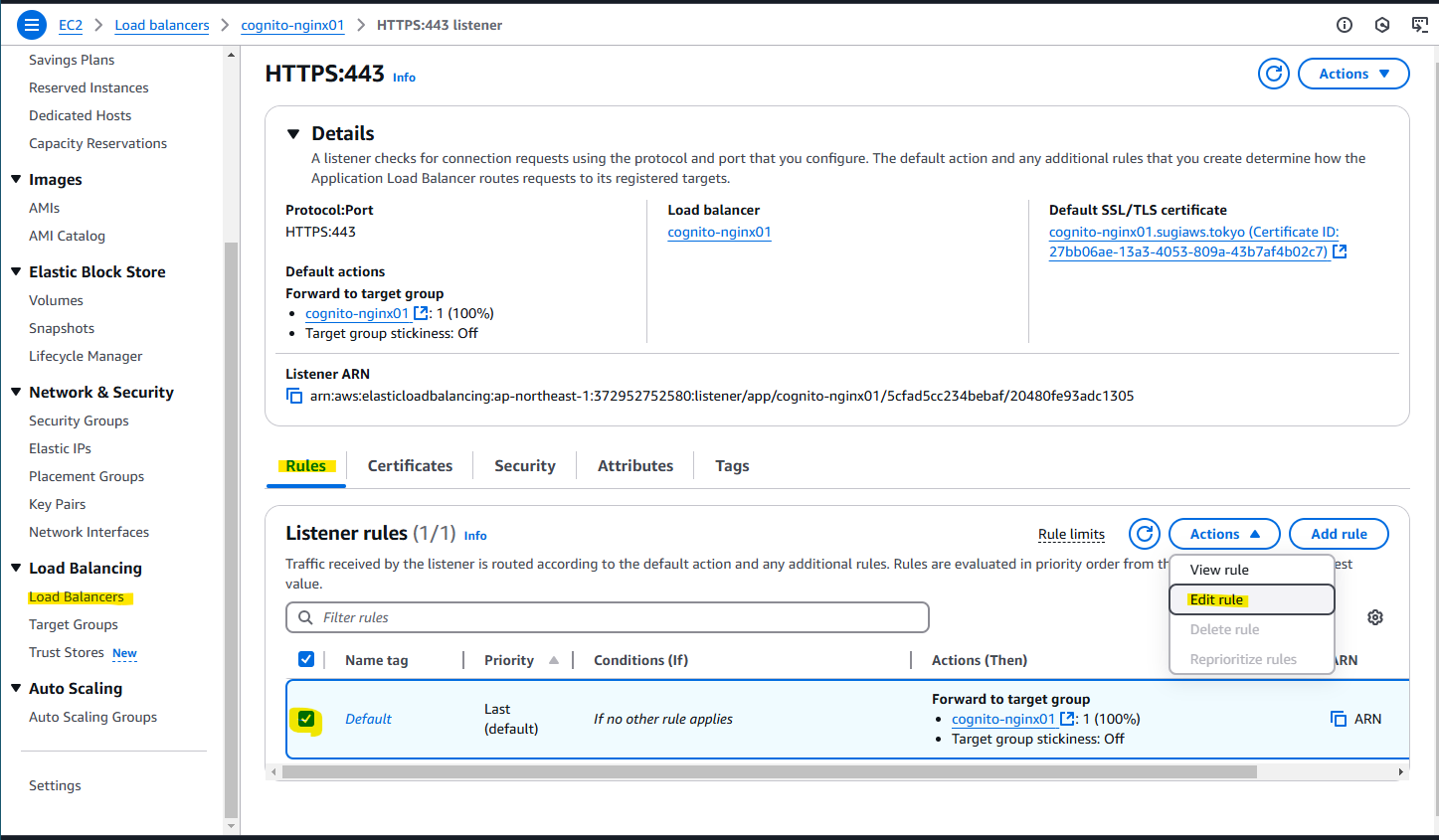The width and height of the screenshot is (1439, 840).
Task: Click the Add rule button
Action: [x=1339, y=534]
